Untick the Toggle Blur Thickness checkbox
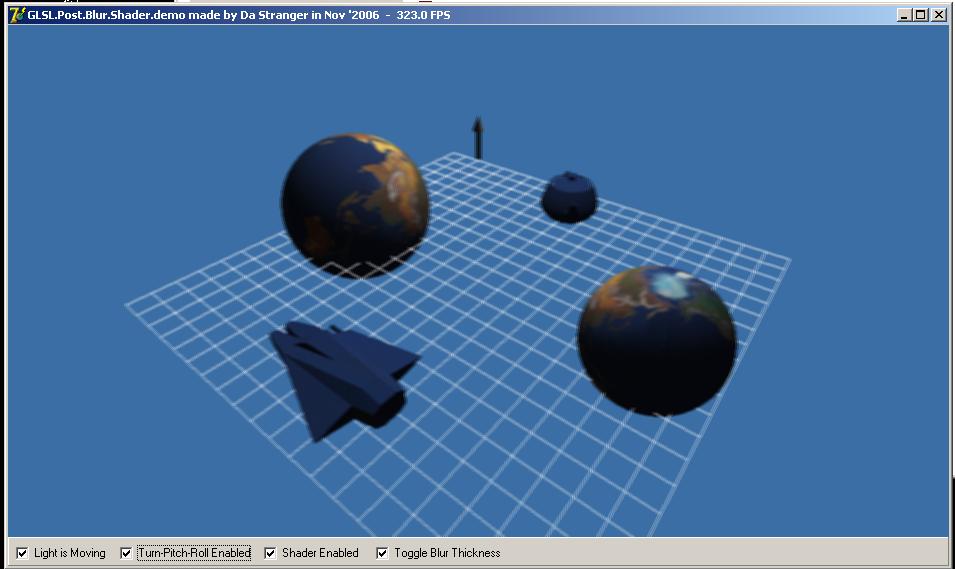955x569 pixels. click(382, 553)
